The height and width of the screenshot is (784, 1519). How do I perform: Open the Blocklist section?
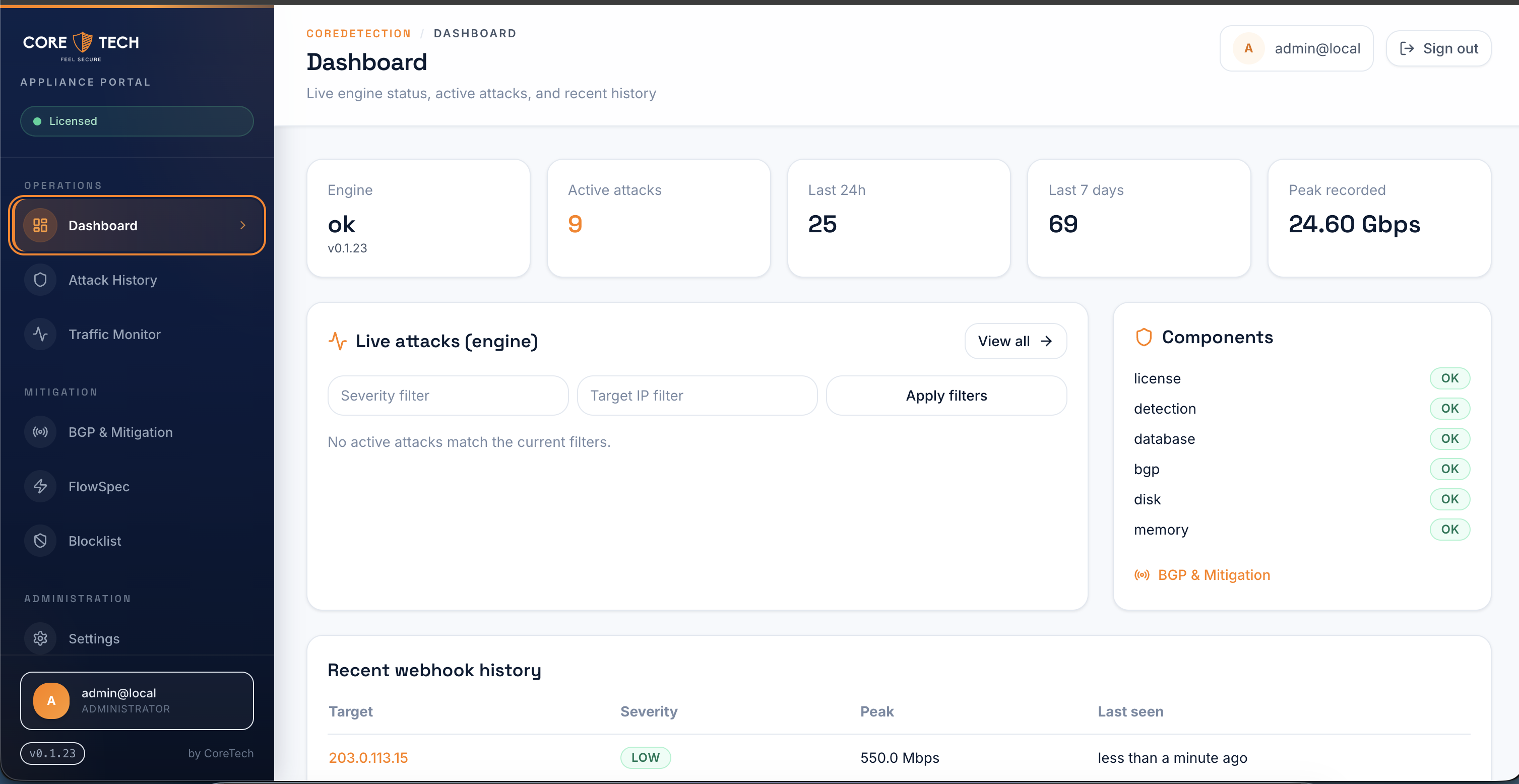137,541
